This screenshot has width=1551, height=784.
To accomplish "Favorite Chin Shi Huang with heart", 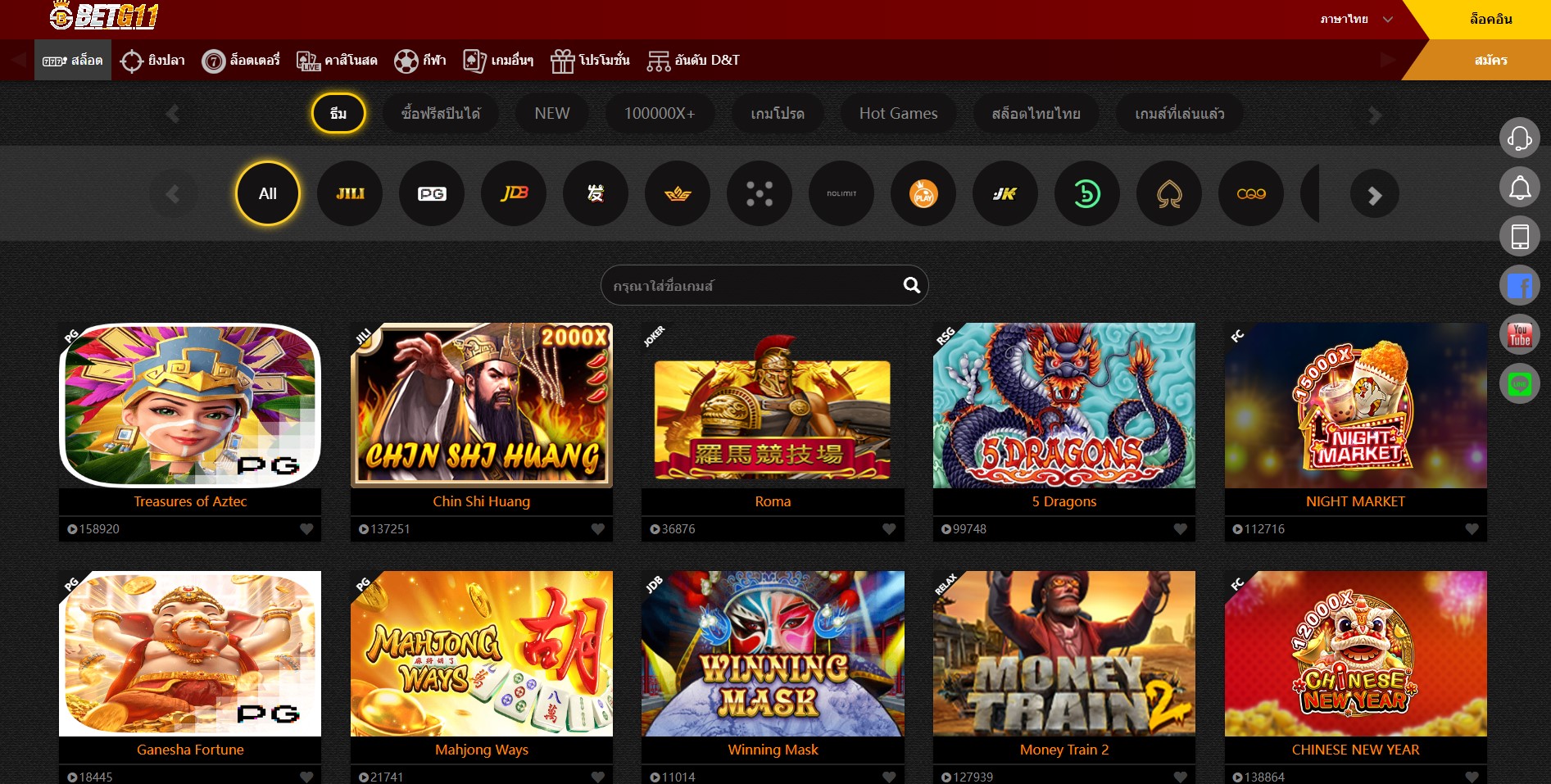I will pyautogui.click(x=598, y=529).
